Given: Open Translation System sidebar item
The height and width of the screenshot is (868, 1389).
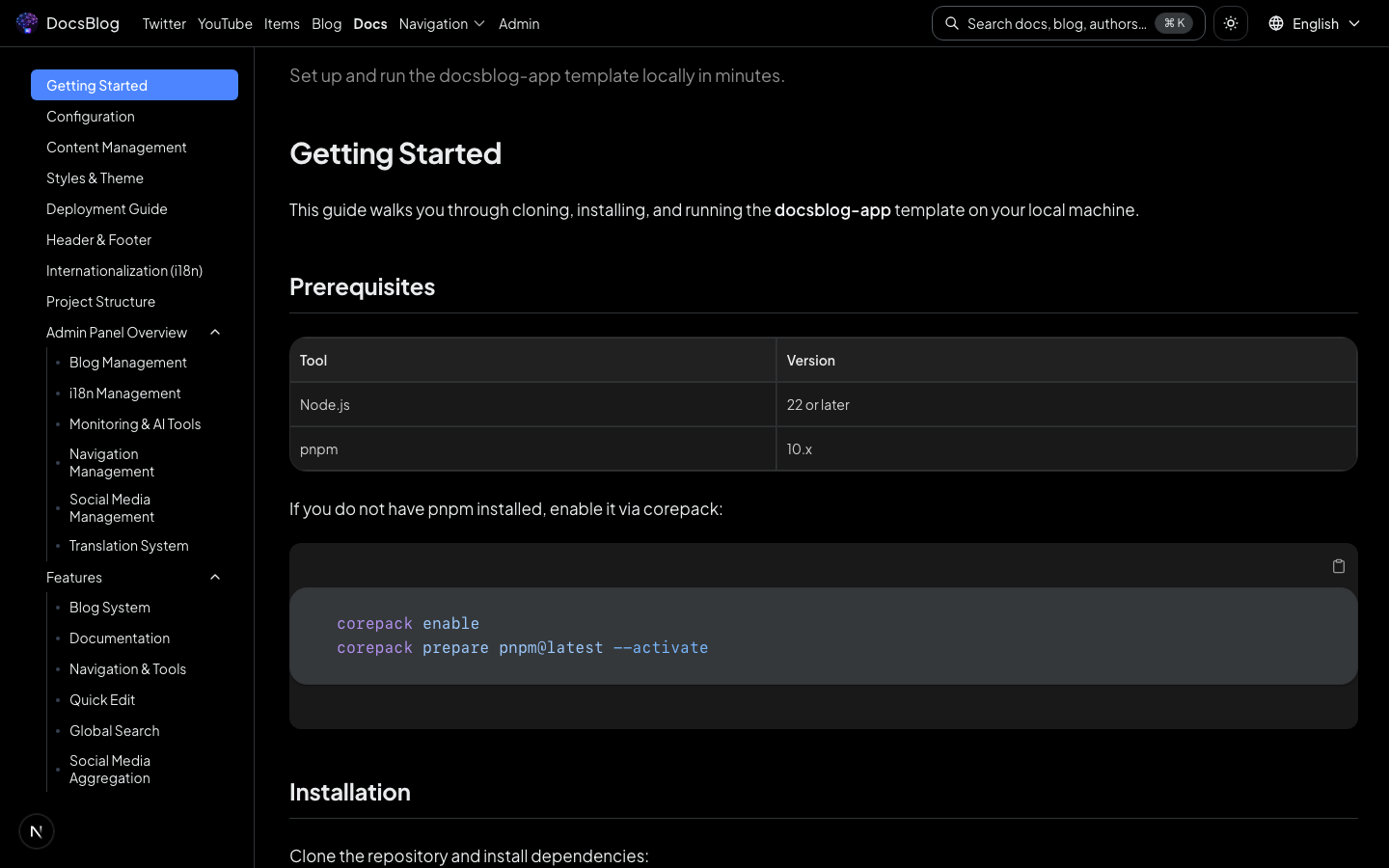Looking at the screenshot, I should 129,546.
